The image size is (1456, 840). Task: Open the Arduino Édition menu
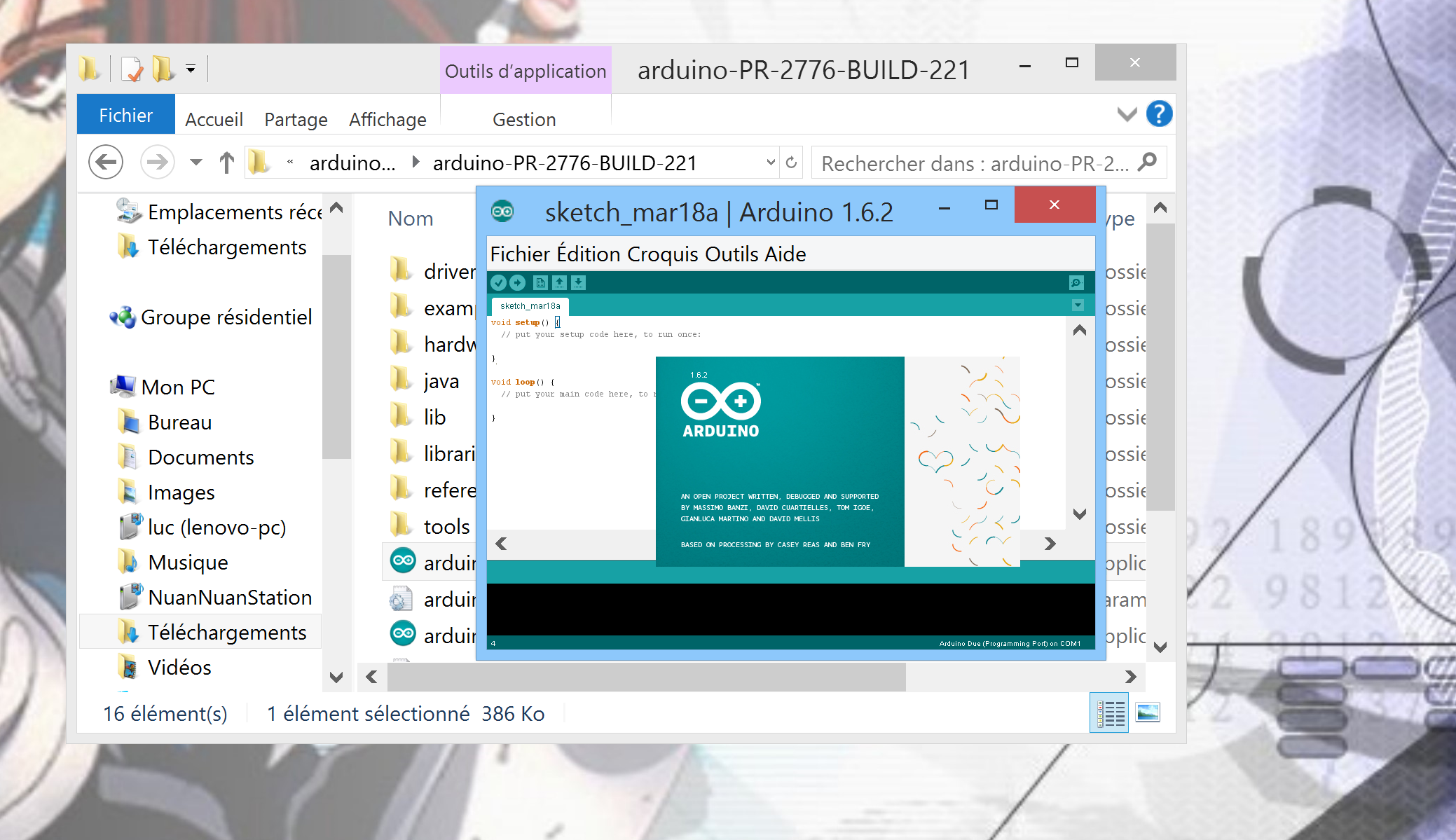[589, 254]
